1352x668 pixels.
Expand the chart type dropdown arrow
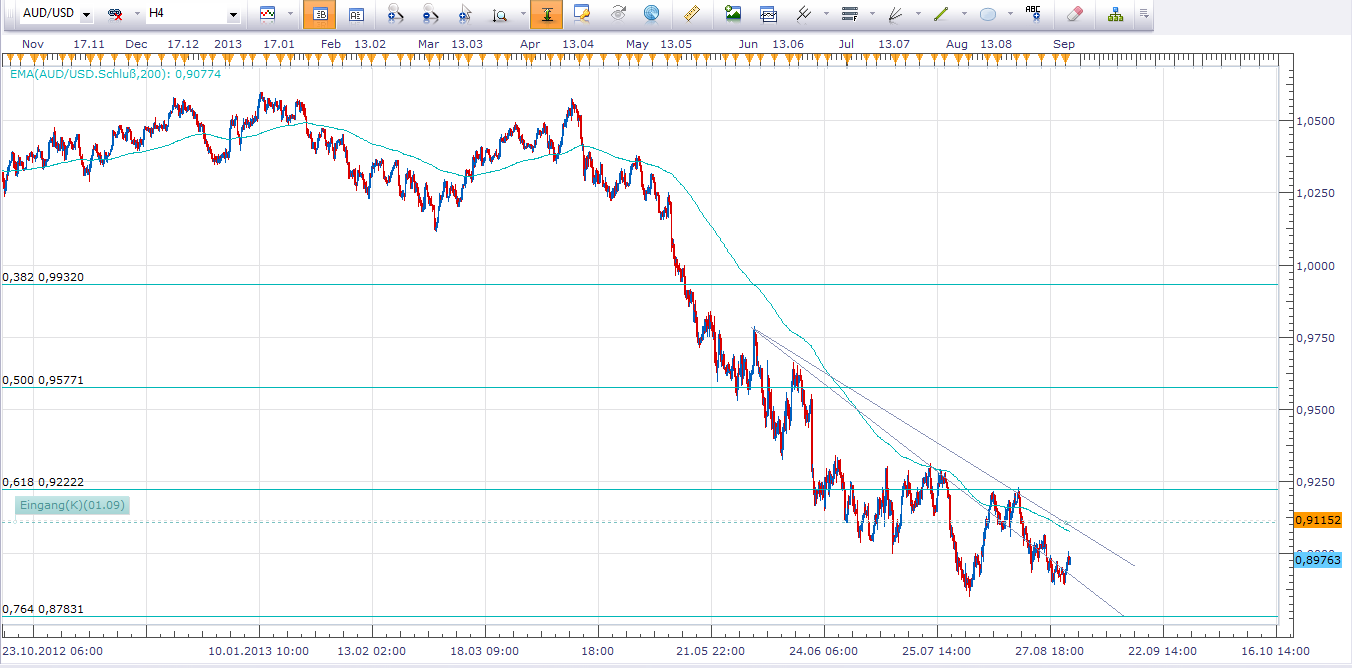pyautogui.click(x=290, y=15)
